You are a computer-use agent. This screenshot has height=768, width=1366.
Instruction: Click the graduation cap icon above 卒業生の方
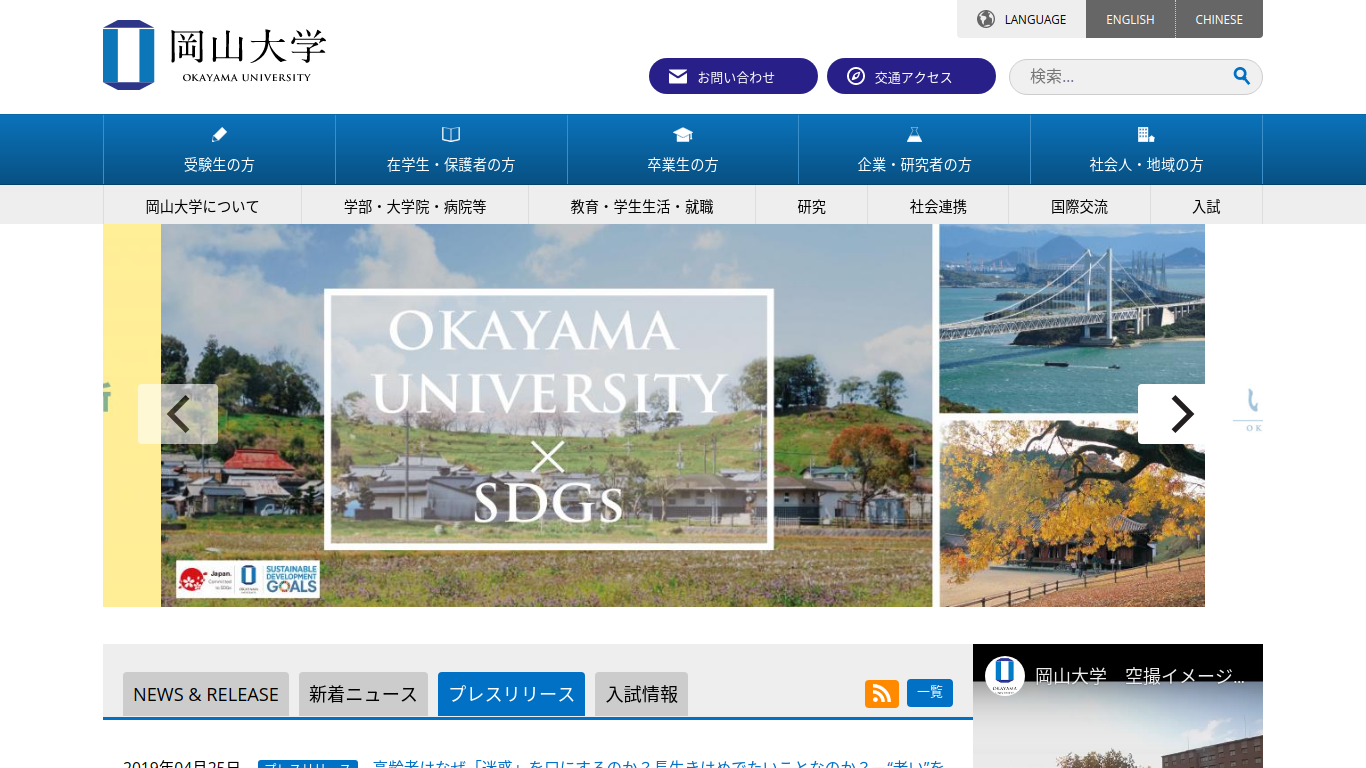point(683,135)
